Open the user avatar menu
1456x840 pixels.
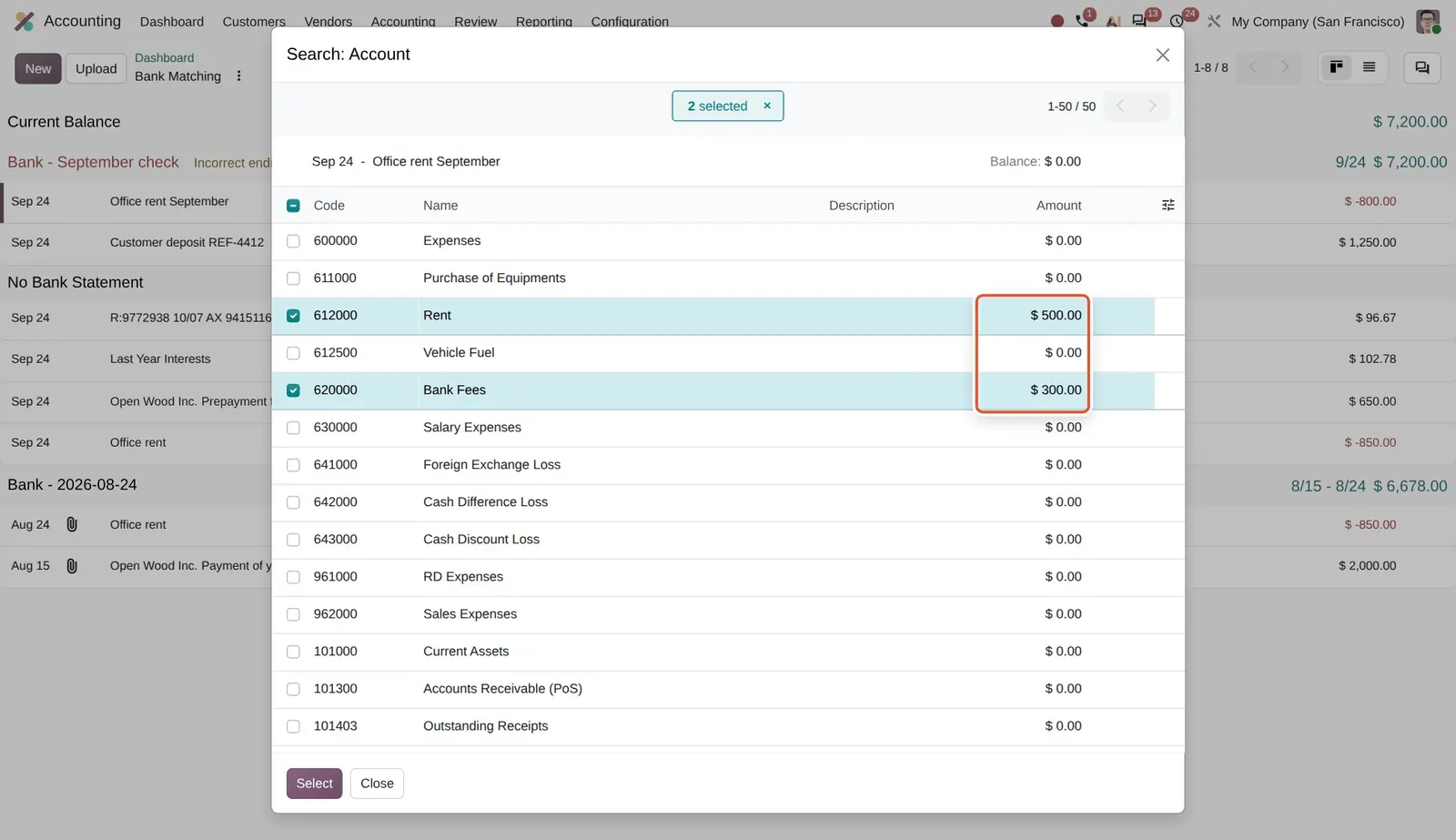click(1428, 21)
